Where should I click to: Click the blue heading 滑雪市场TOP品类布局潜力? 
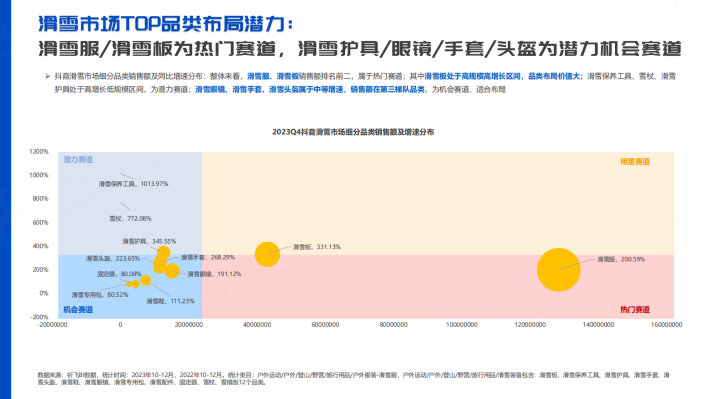click(165, 24)
